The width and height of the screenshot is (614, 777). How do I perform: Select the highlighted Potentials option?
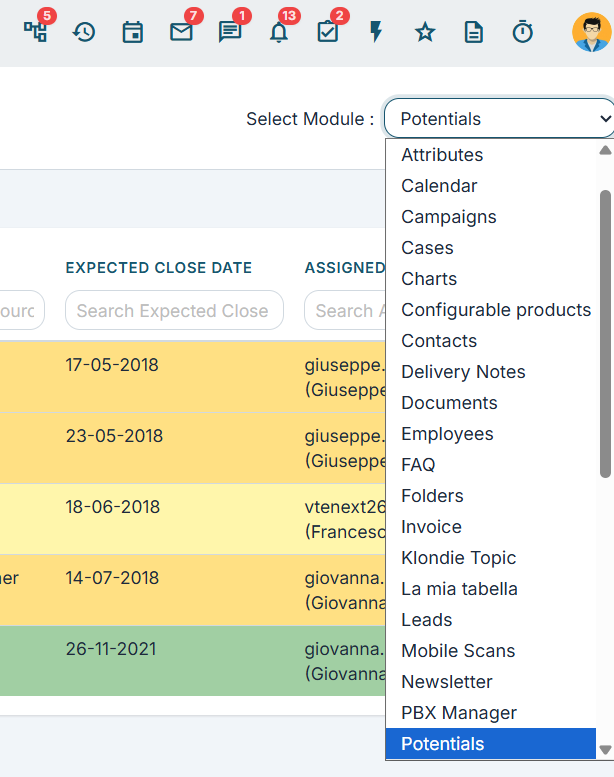[491, 744]
